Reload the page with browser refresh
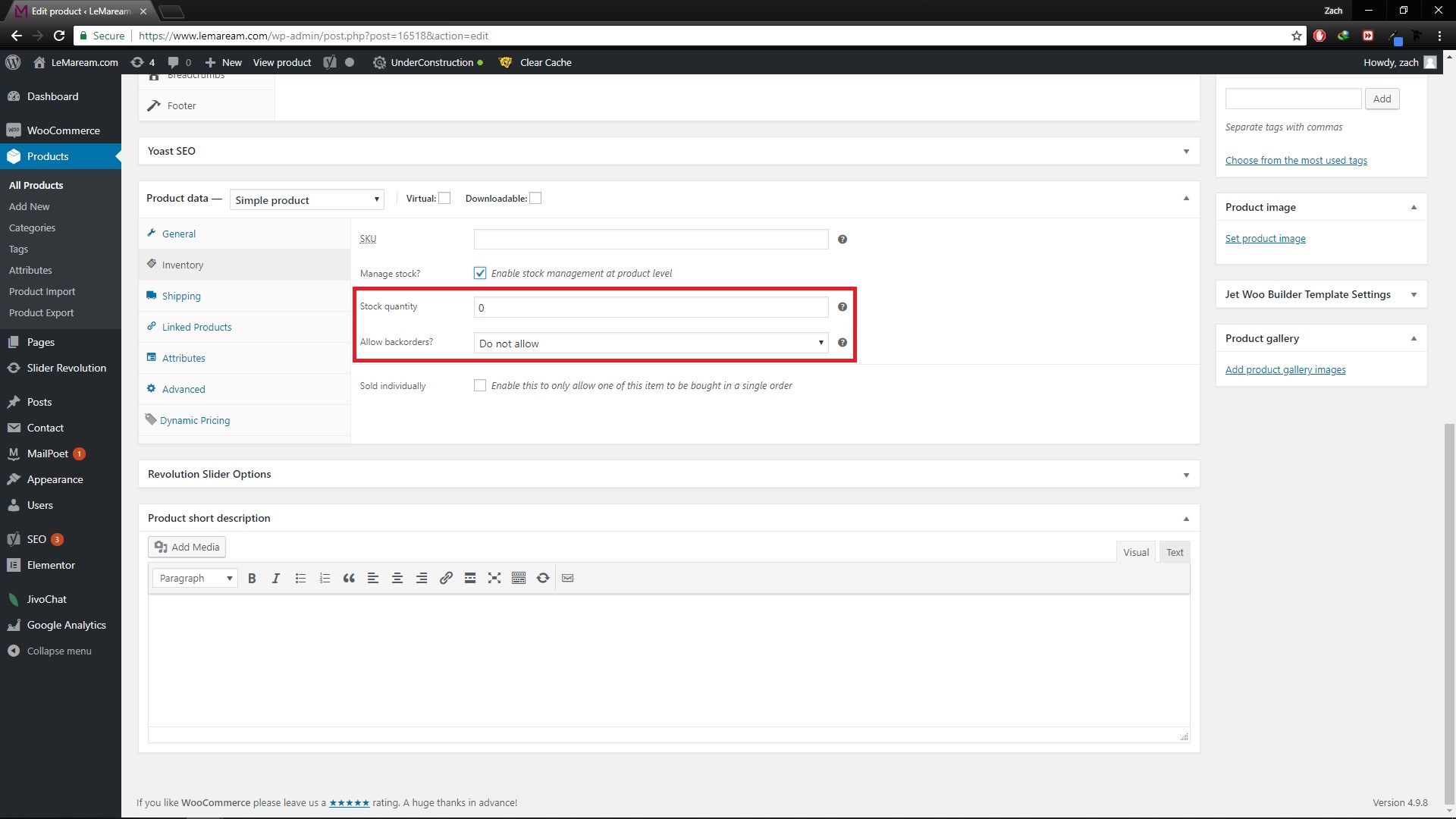The width and height of the screenshot is (1456, 819). [x=59, y=36]
